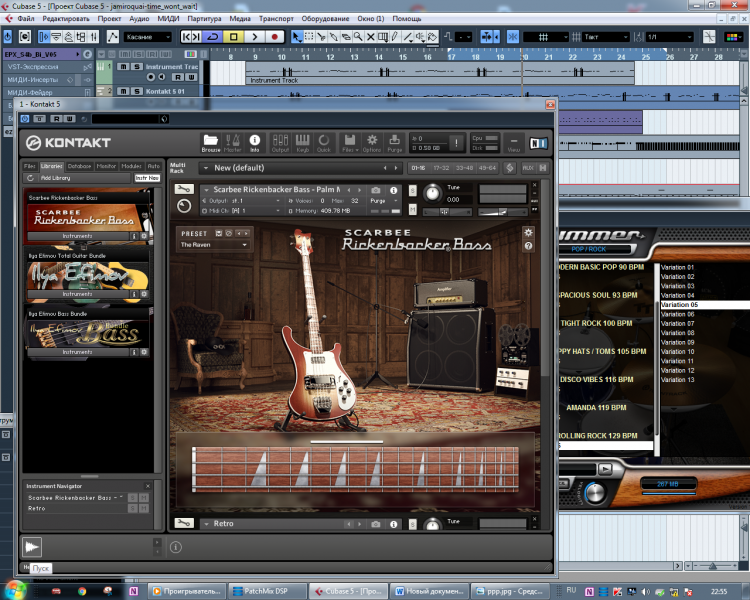The height and width of the screenshot is (600, 750).
Task: Select the Cubase Range Selection tool
Action: (x=309, y=37)
